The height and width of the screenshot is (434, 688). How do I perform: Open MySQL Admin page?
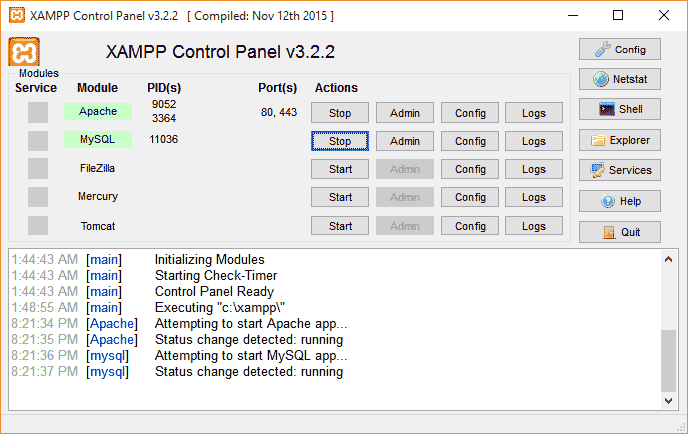pos(405,141)
